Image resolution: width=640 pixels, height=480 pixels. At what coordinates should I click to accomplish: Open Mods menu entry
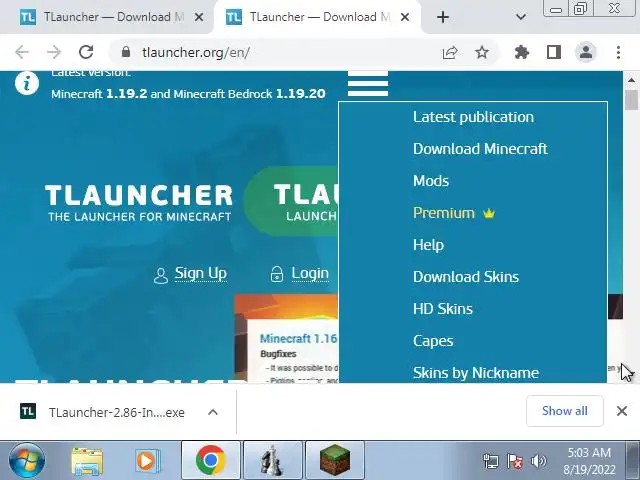[x=431, y=181]
